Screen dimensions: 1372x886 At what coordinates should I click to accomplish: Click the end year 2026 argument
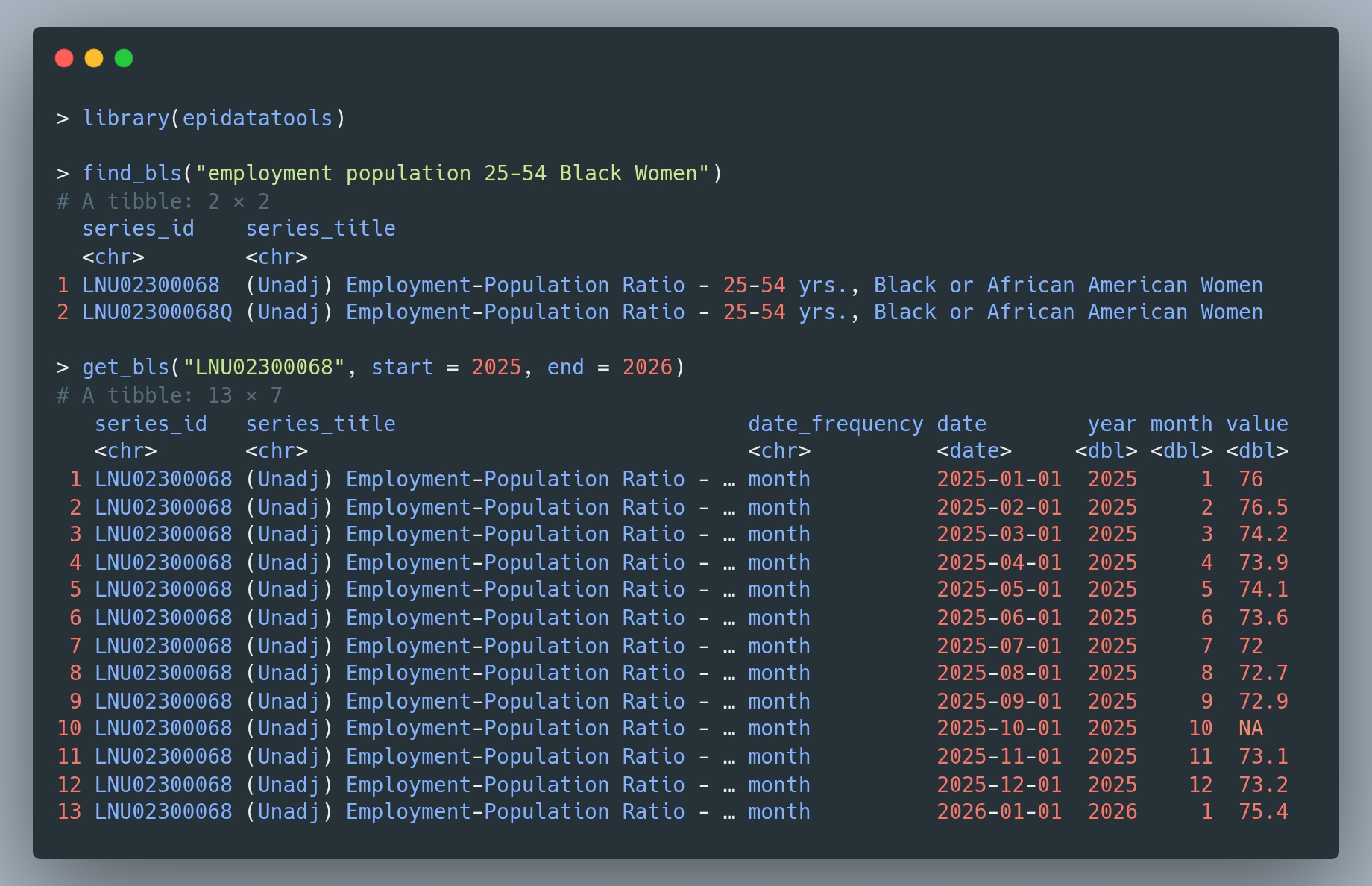pyautogui.click(x=647, y=367)
